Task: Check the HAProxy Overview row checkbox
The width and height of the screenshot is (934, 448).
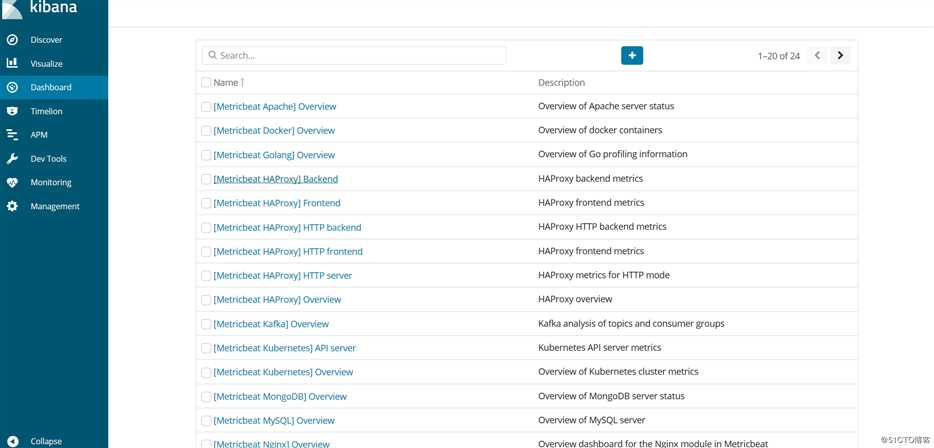Action: pos(206,300)
